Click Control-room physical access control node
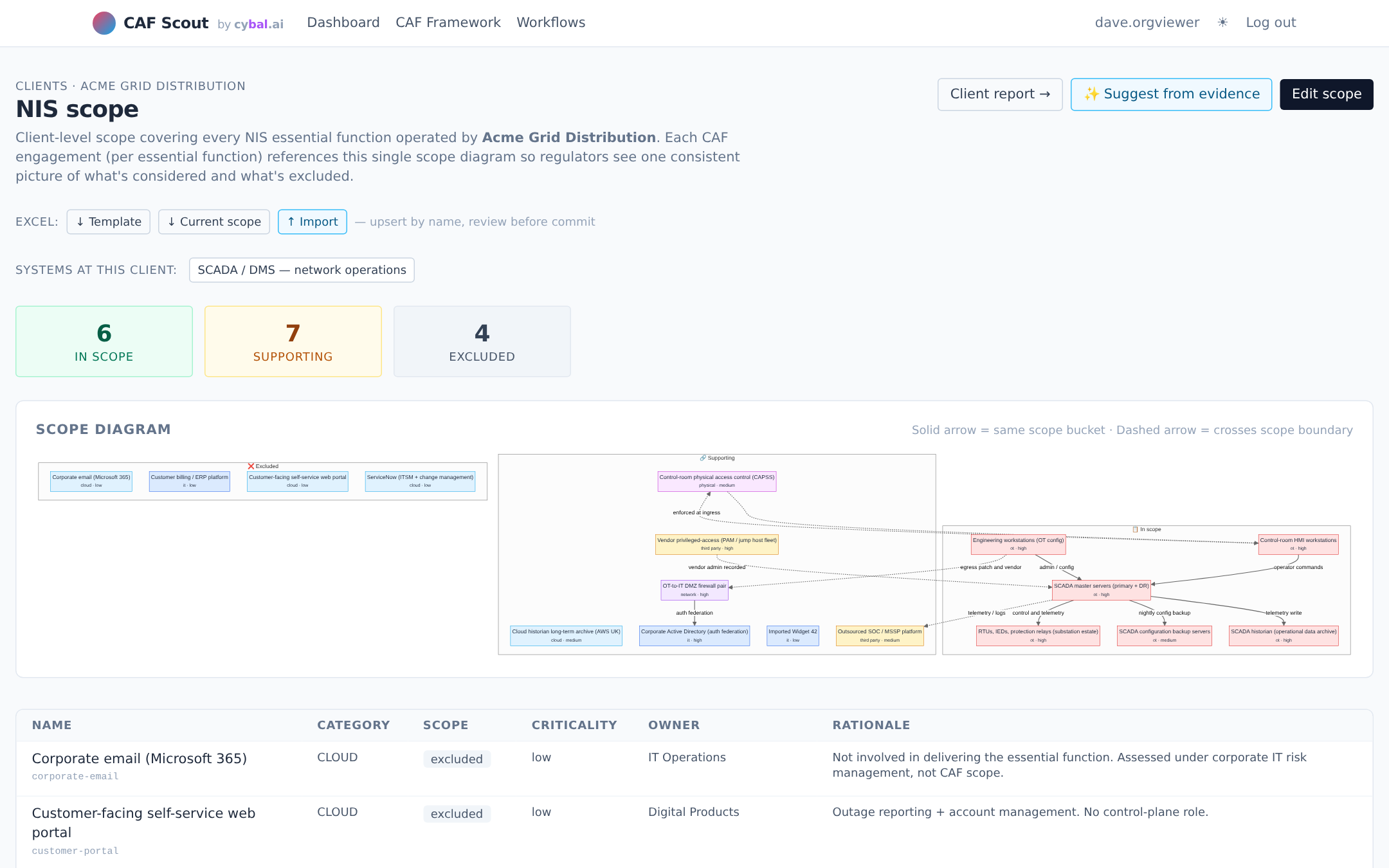Screen dimensions: 1389x868 click(x=716, y=481)
